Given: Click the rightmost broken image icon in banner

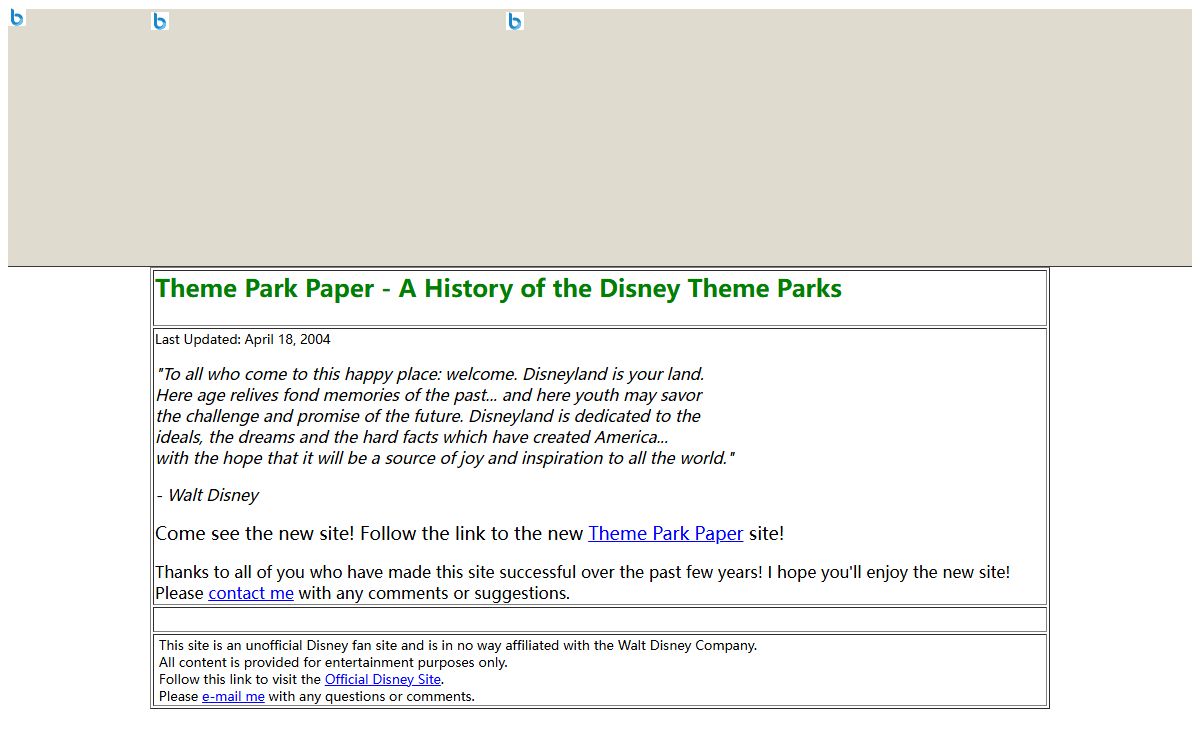Looking at the screenshot, I should pyautogui.click(x=515, y=21).
